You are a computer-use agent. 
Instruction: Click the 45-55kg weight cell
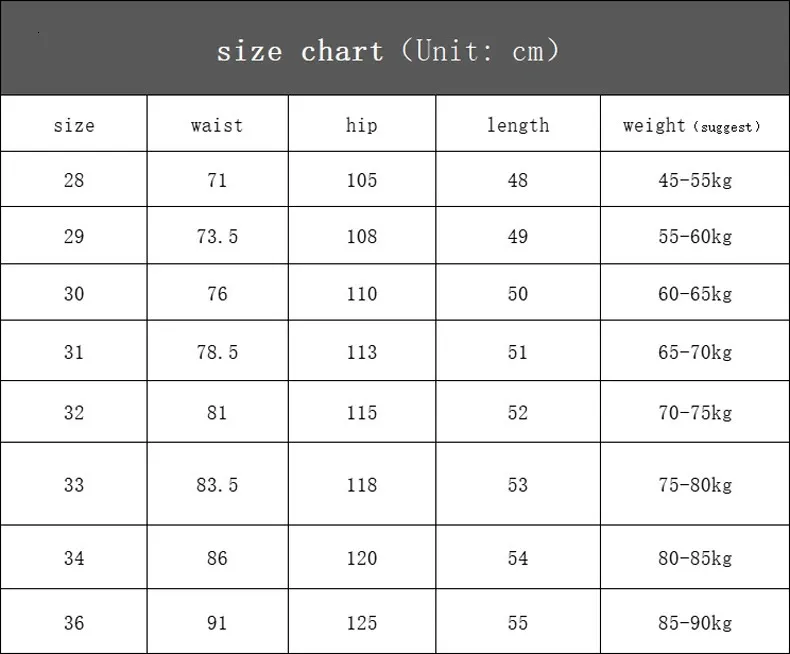tap(695, 181)
